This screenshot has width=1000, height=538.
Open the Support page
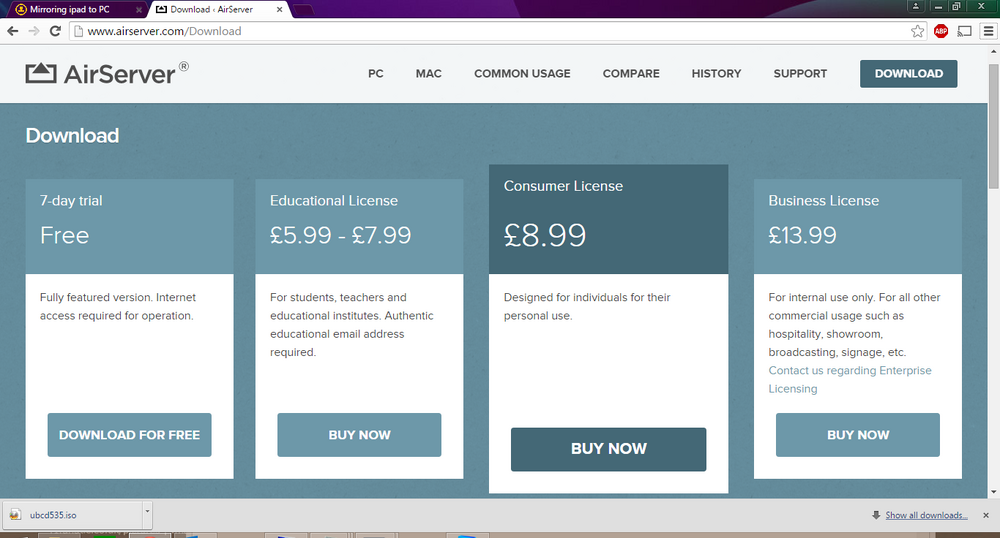coord(800,73)
